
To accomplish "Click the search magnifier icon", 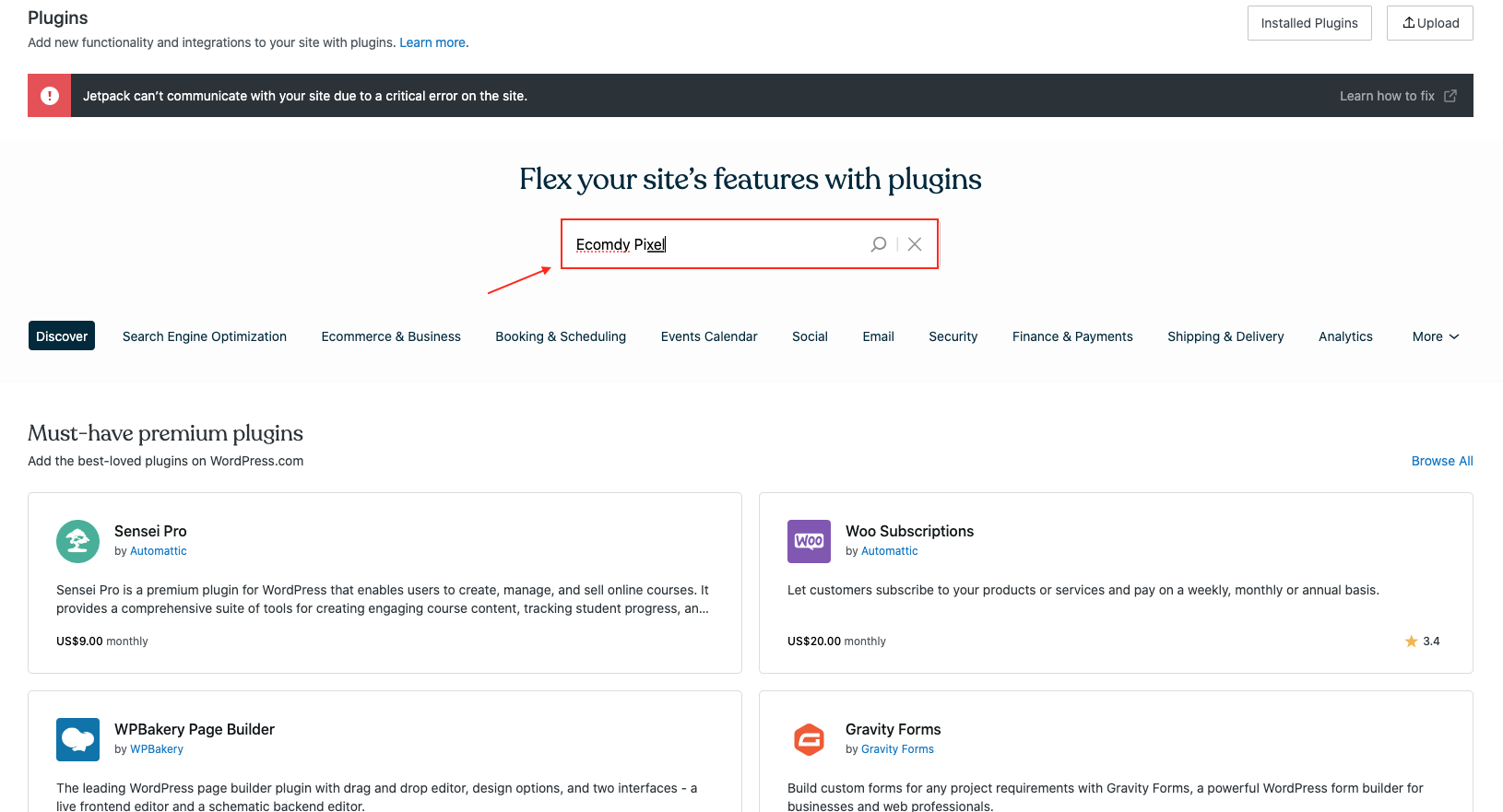I will (879, 244).
